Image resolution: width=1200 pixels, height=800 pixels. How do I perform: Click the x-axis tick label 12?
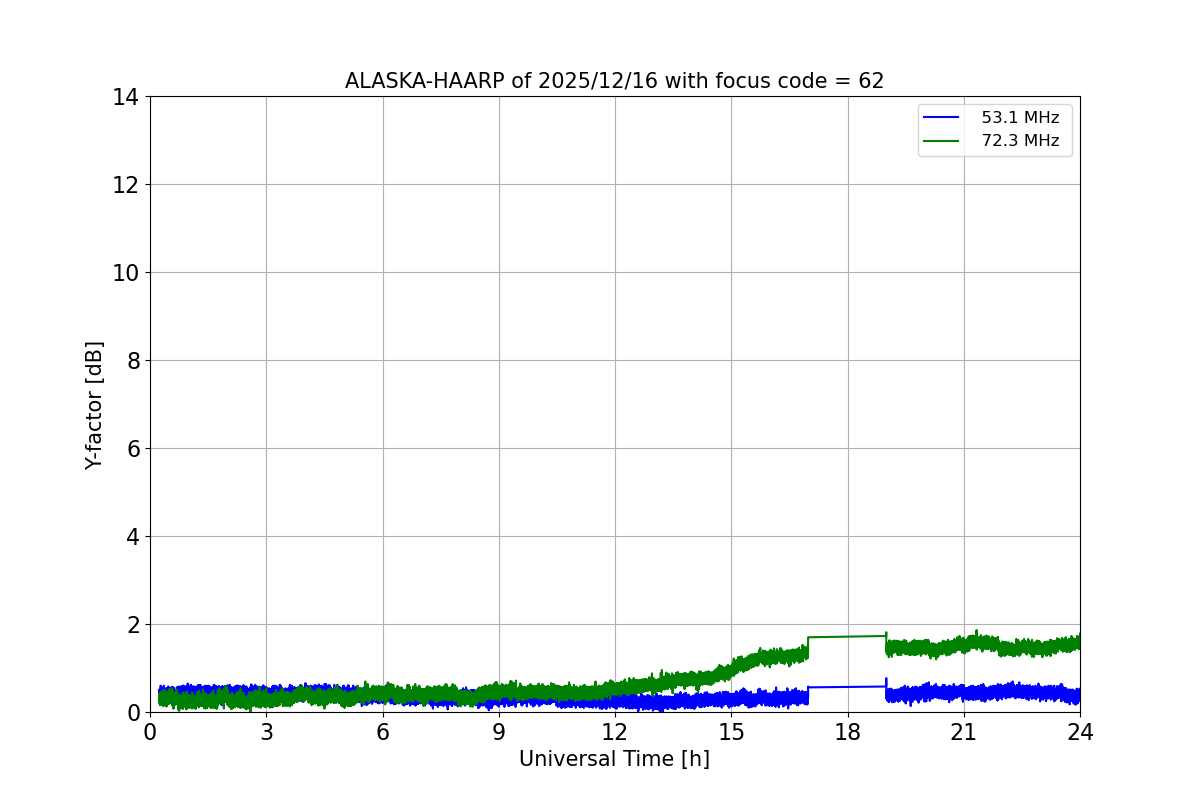coord(615,732)
